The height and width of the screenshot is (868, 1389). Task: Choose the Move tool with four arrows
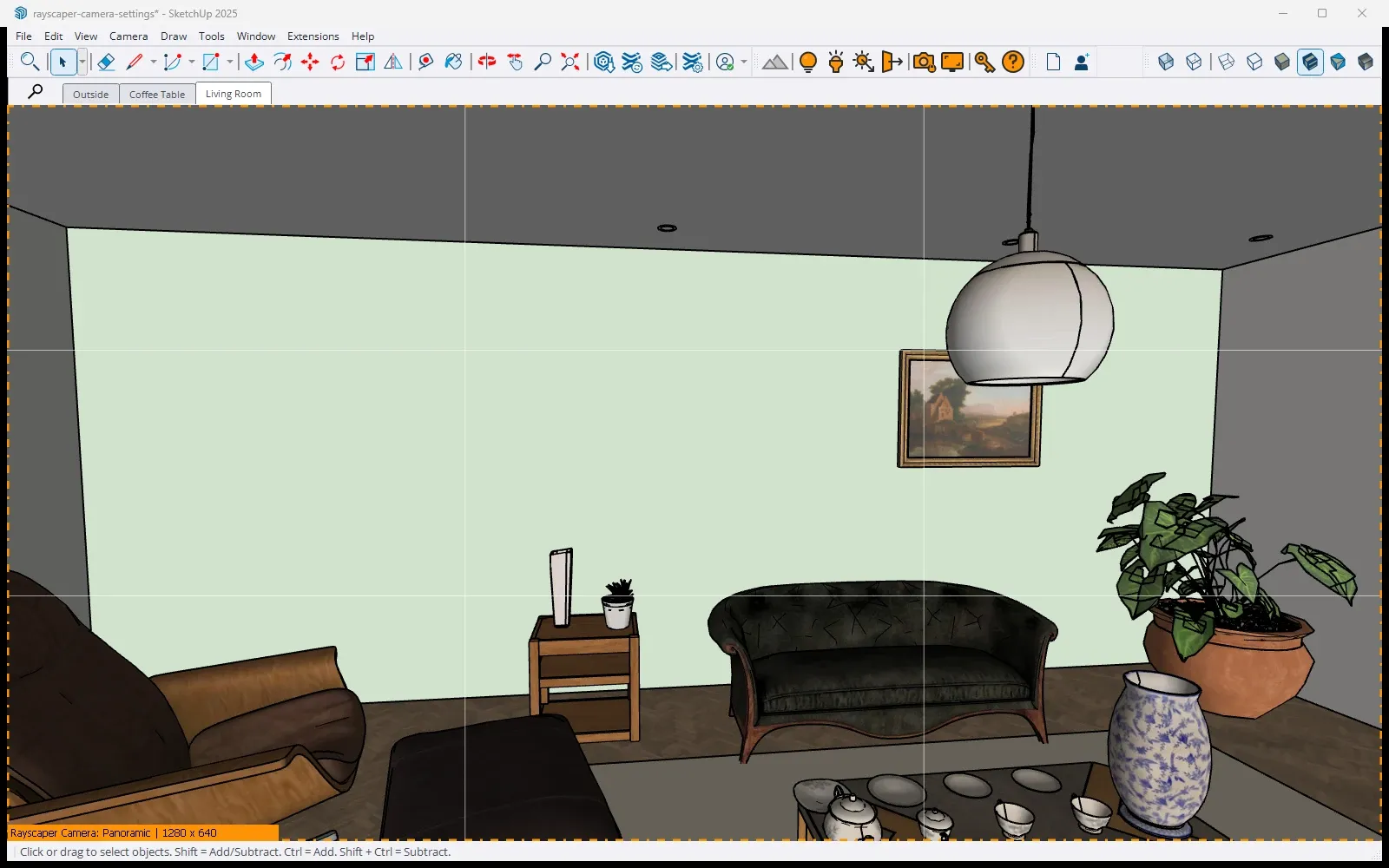(x=310, y=62)
